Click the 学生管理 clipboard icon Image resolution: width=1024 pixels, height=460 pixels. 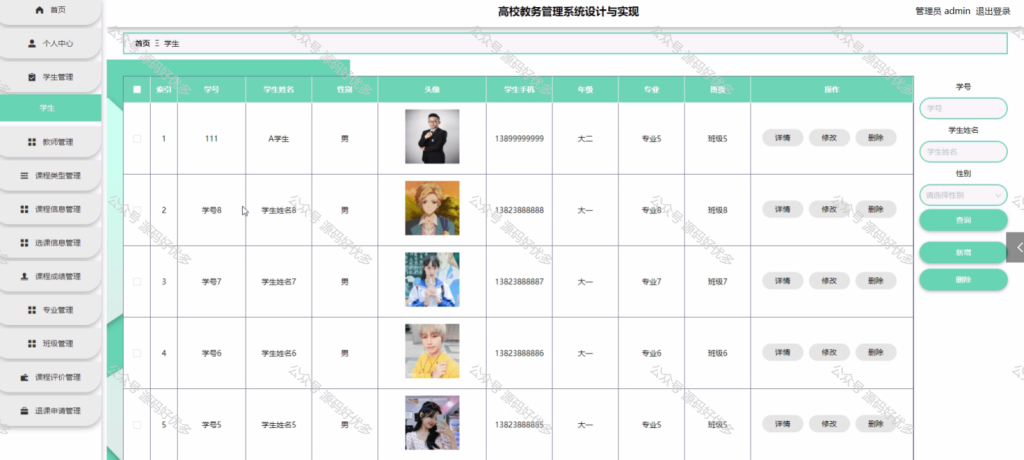point(32,77)
